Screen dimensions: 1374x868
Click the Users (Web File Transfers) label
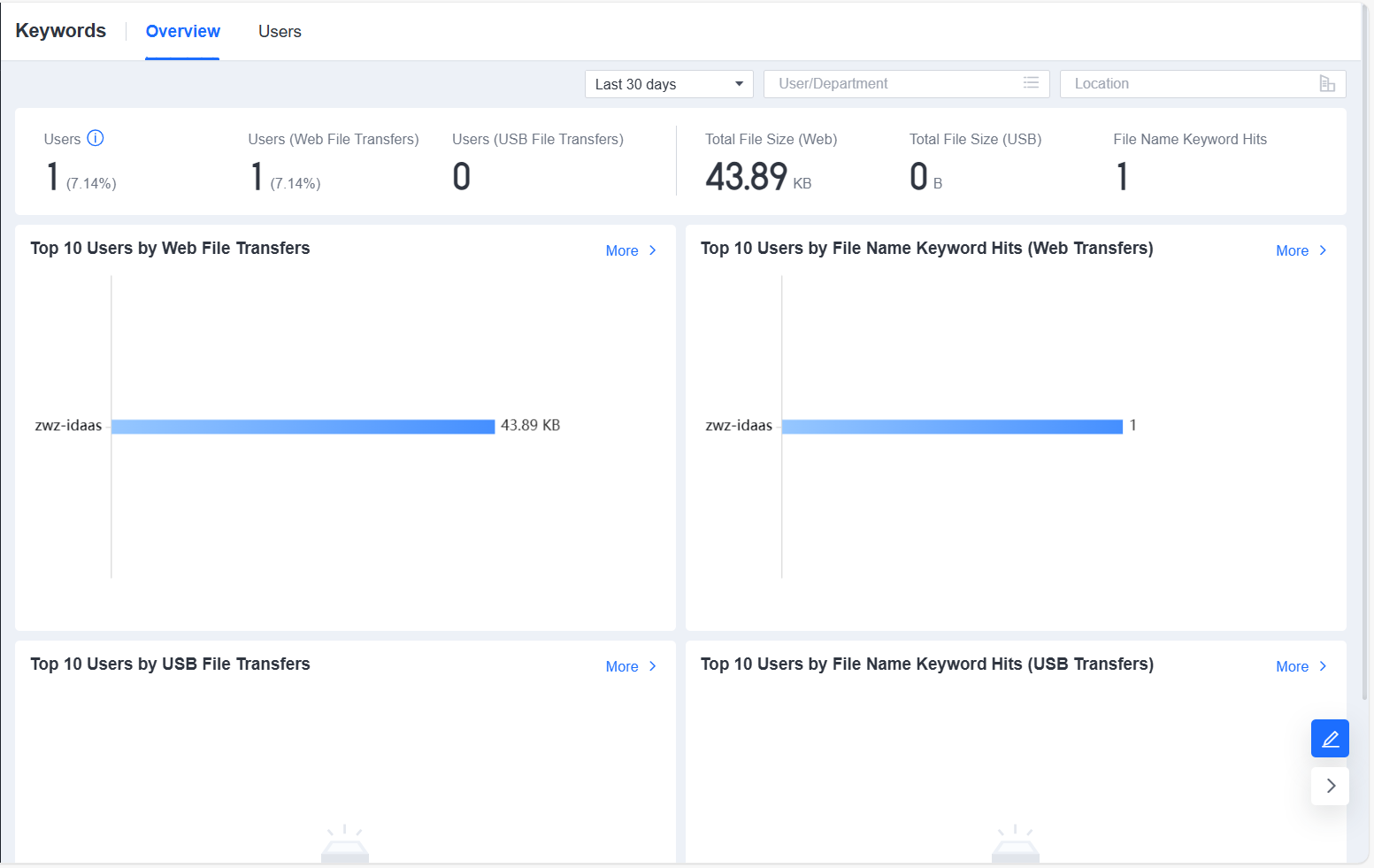(x=334, y=139)
